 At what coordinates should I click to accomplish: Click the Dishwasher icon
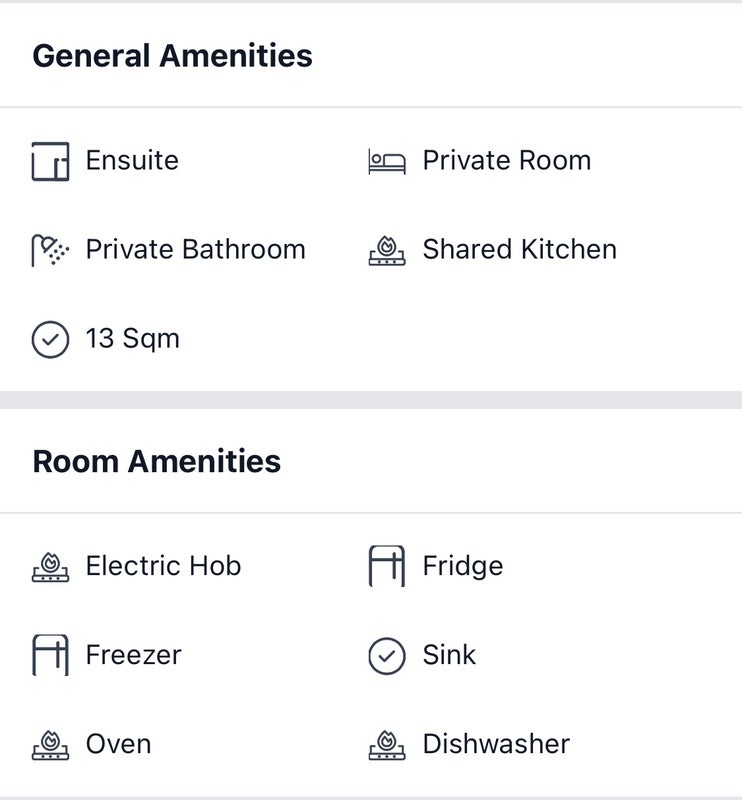pyautogui.click(x=387, y=745)
